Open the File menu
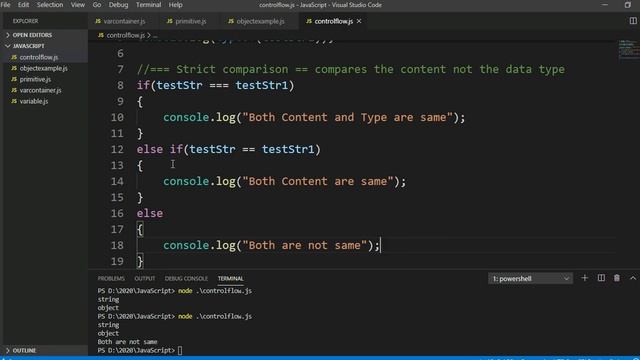 tap(5, 5)
